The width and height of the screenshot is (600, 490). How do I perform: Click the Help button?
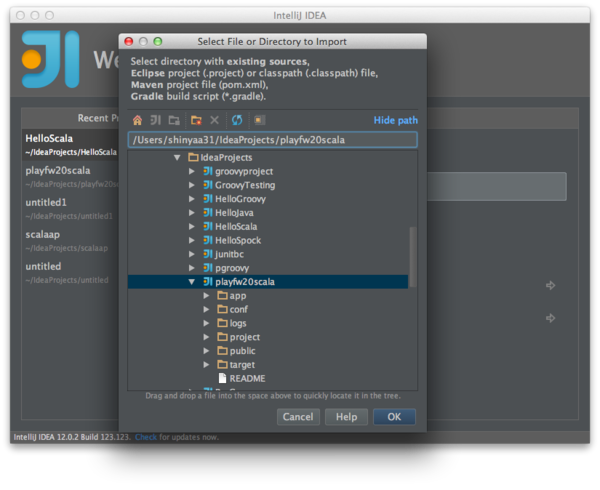346,417
